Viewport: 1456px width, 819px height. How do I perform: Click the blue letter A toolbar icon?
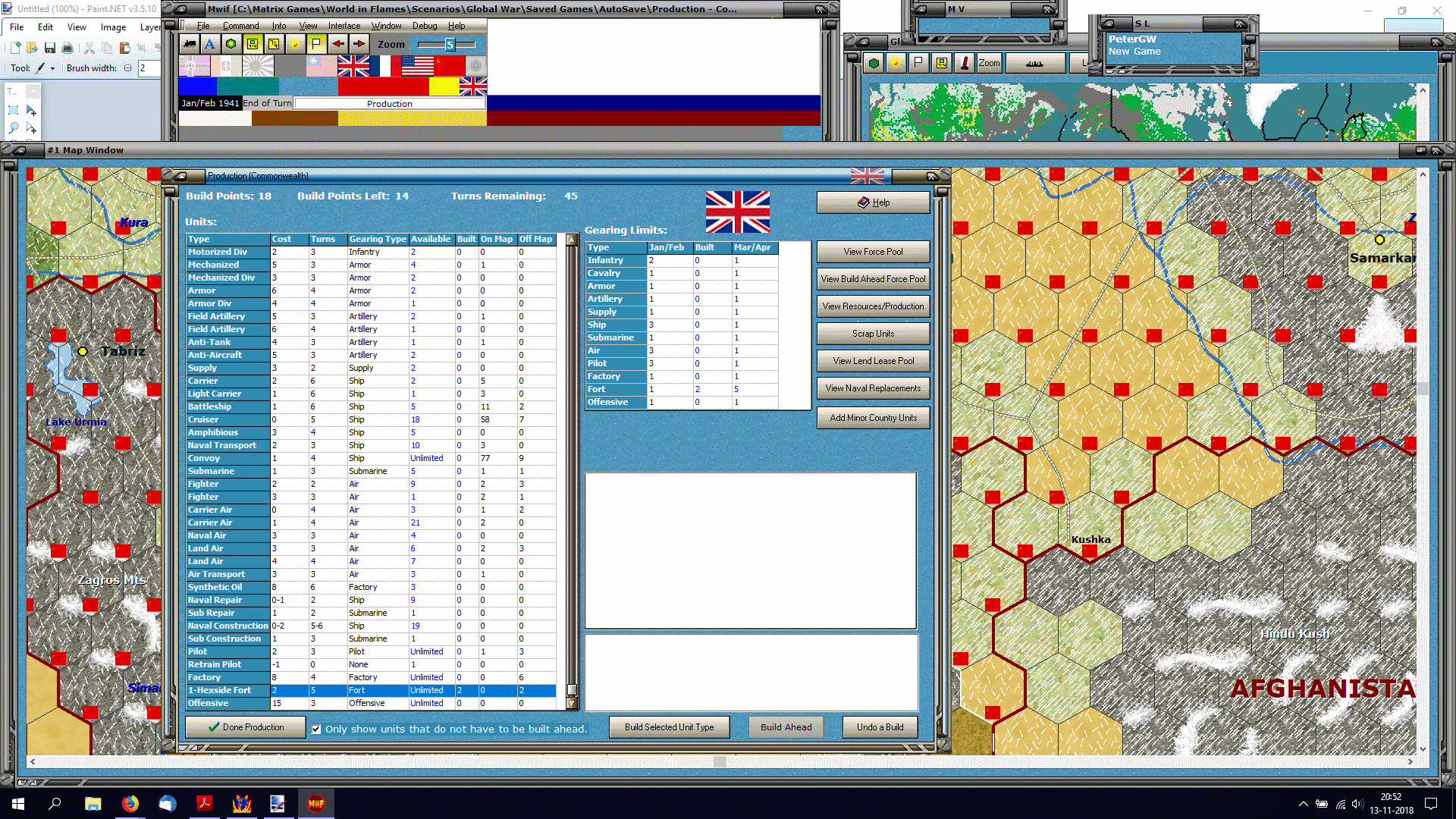210,44
